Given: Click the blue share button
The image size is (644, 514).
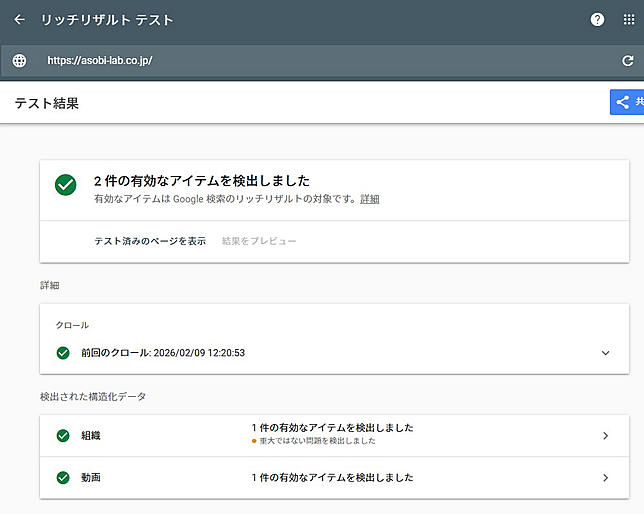Looking at the screenshot, I should pyautogui.click(x=627, y=102).
